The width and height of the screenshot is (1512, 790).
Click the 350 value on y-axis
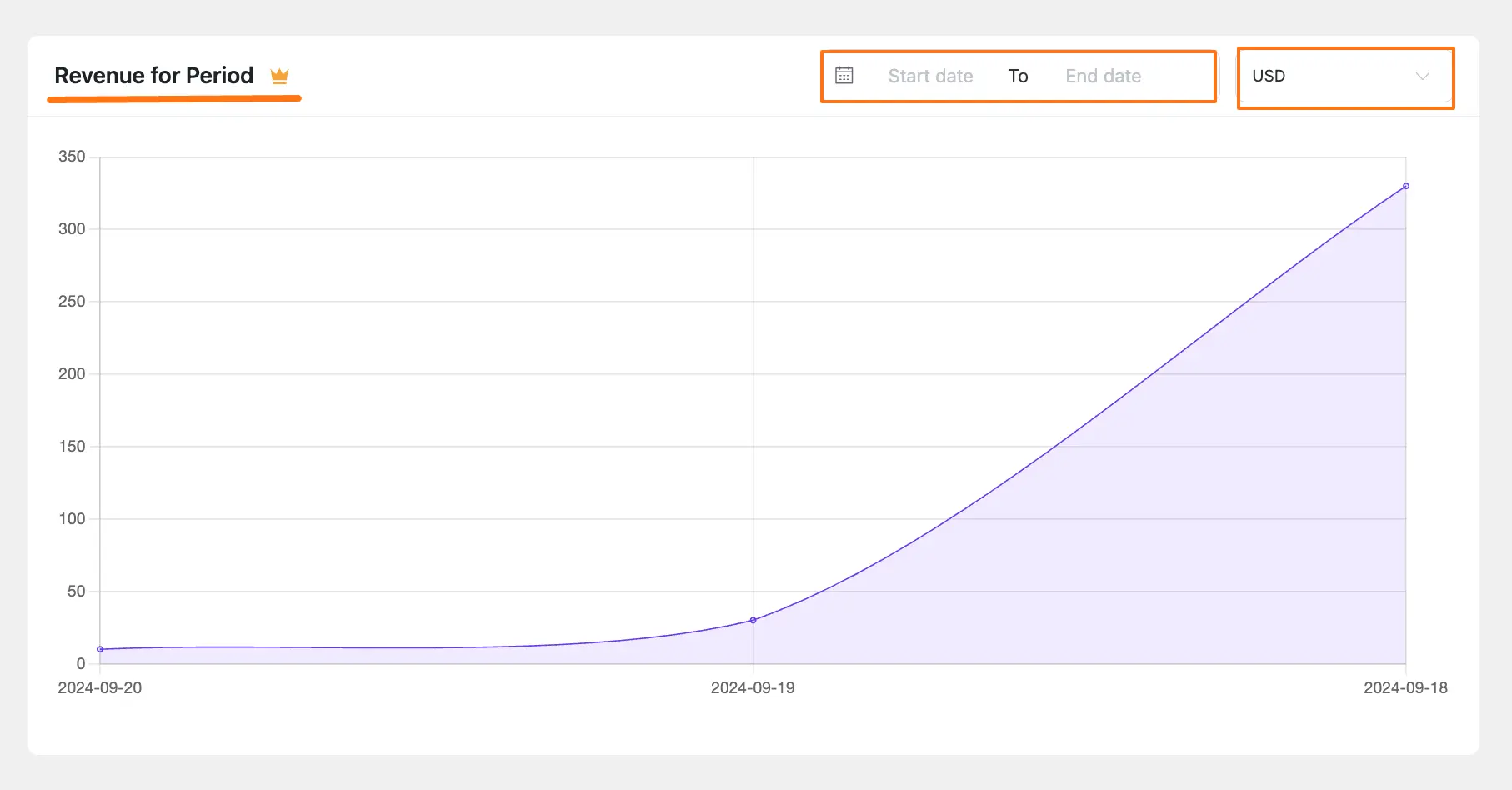pos(73,156)
